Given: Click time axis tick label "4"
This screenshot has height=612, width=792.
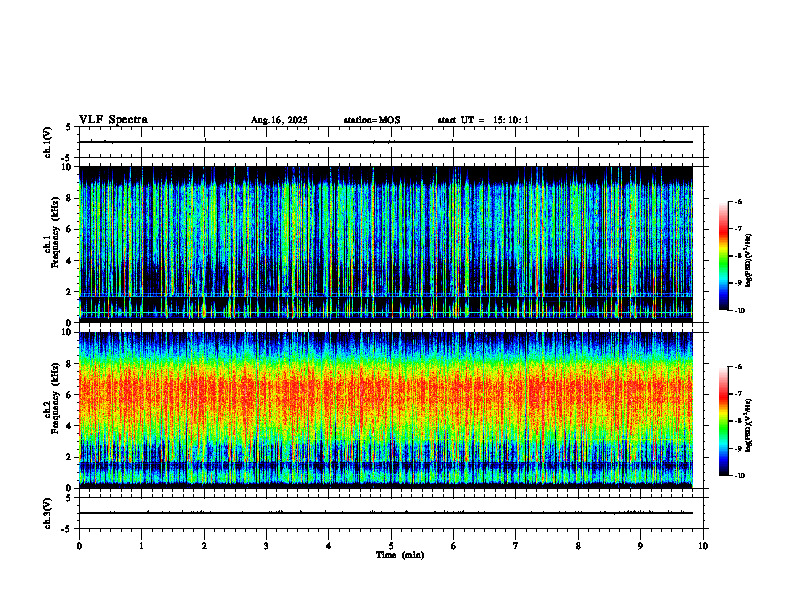Looking at the screenshot, I should click(x=328, y=546).
